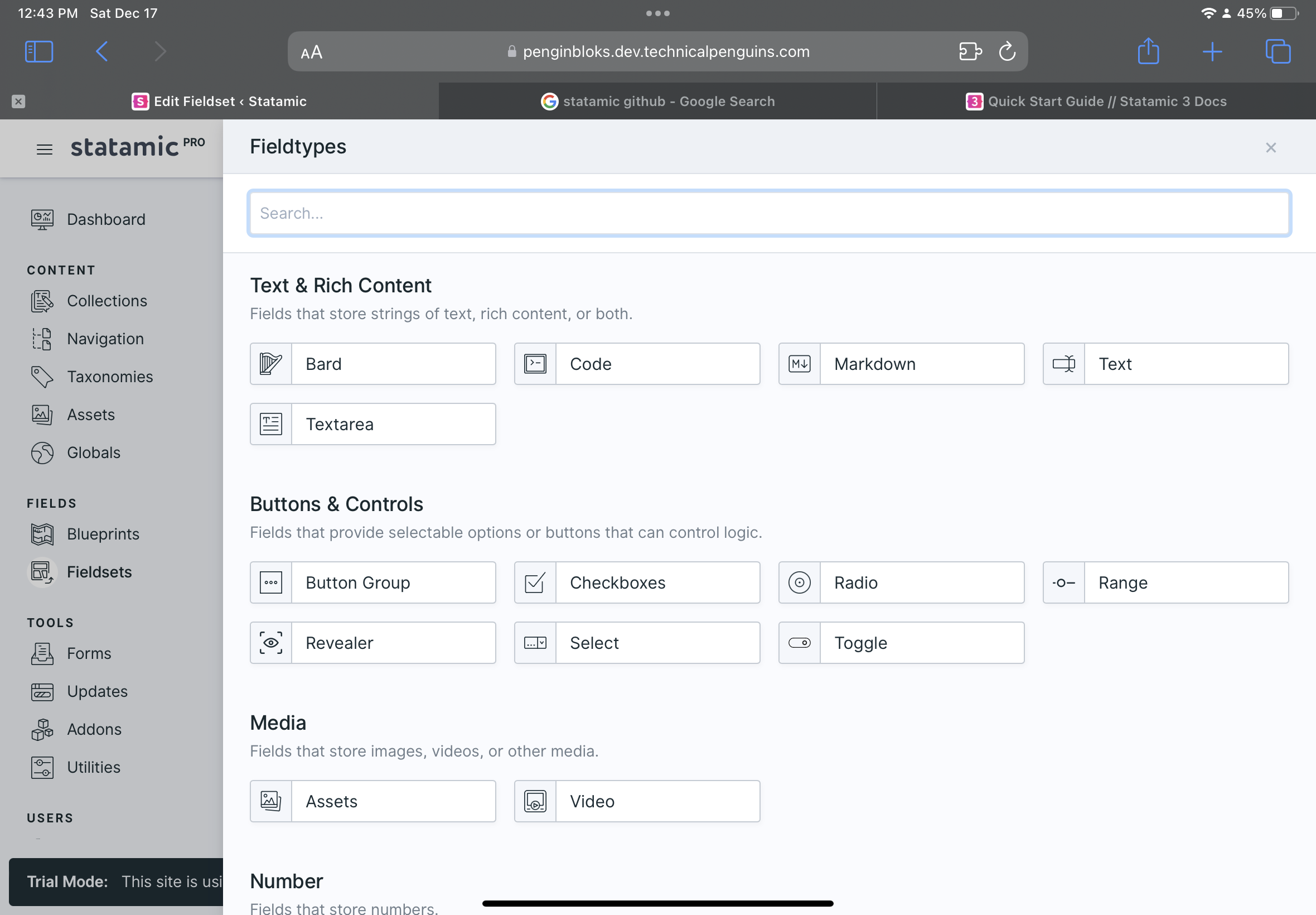Open the Safari sidebar panel icon
The height and width of the screenshot is (915, 1316).
click(x=39, y=51)
